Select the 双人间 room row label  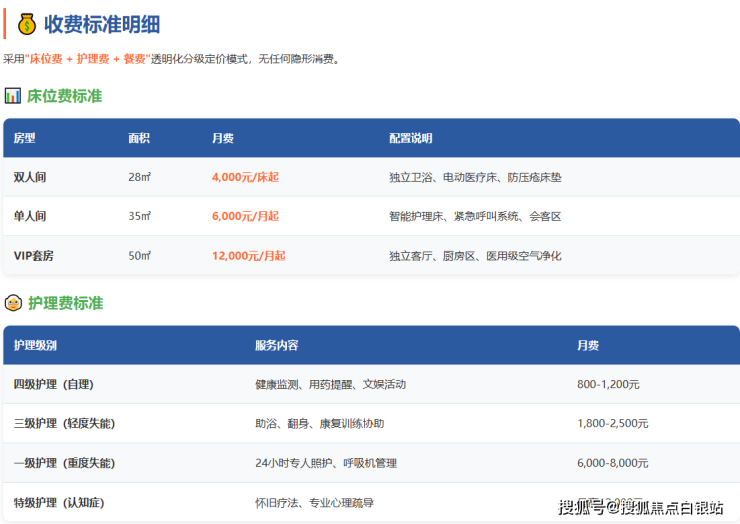pyautogui.click(x=30, y=177)
